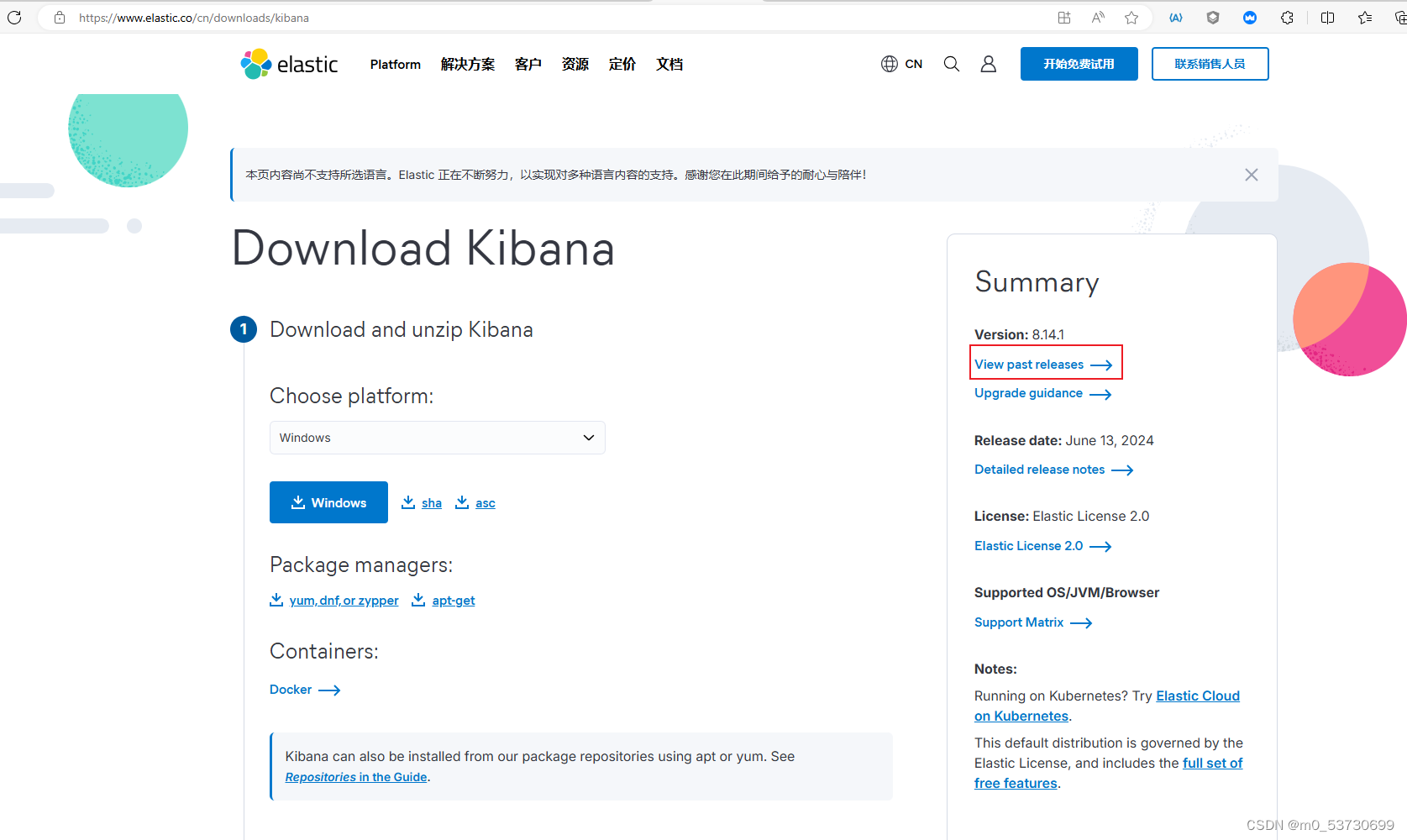Image resolution: width=1407 pixels, height=840 pixels.
Task: Open the Docker containers link
Action: (291, 689)
